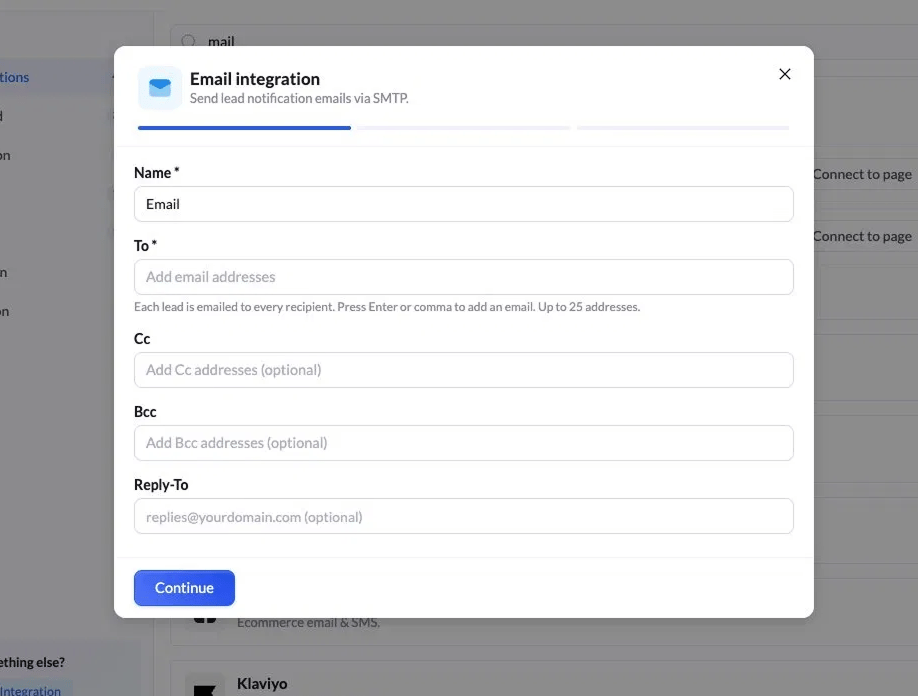Click the blue envelope icon in dialog header
The image size is (918, 696).
(160, 88)
